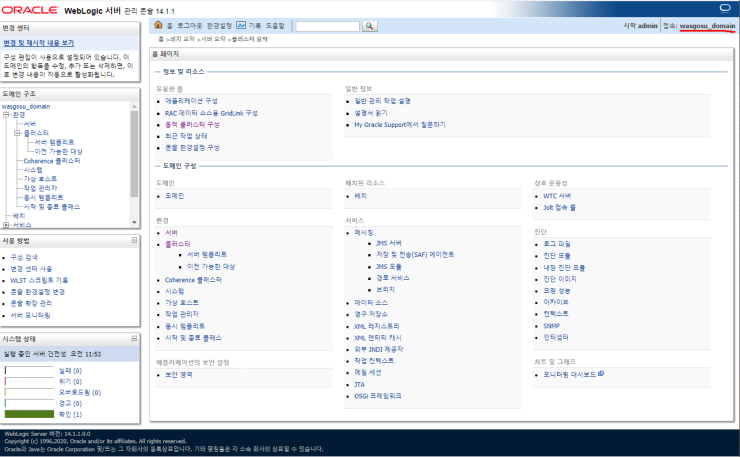The width and height of the screenshot is (740, 457).
Task: Open 구성 검색 how-to link
Action: click(24, 257)
